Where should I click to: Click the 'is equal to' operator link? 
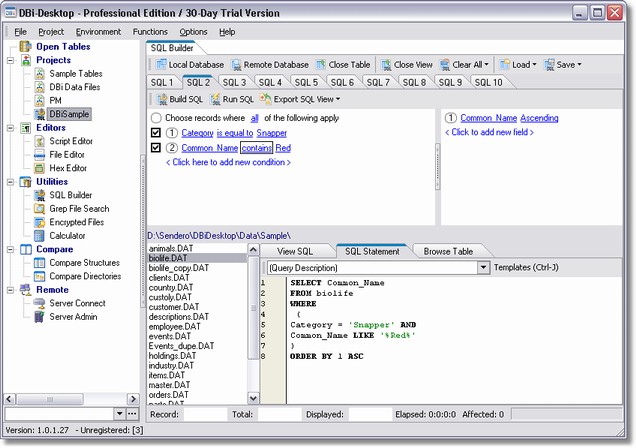pos(235,133)
